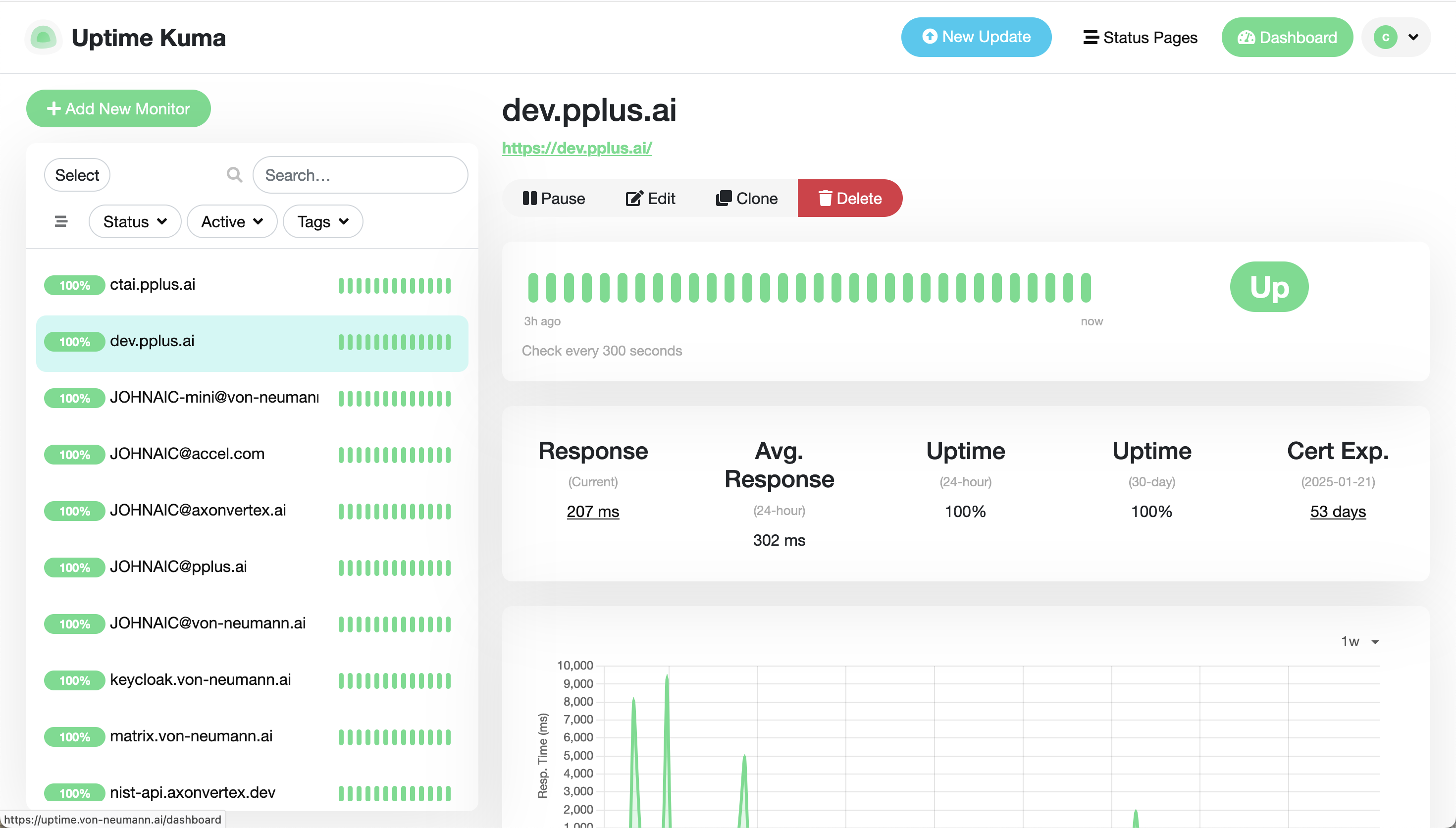The height and width of the screenshot is (828, 1456).
Task: Click the 100% badge for keycloak.von-neumann.ai
Action: tap(74, 680)
